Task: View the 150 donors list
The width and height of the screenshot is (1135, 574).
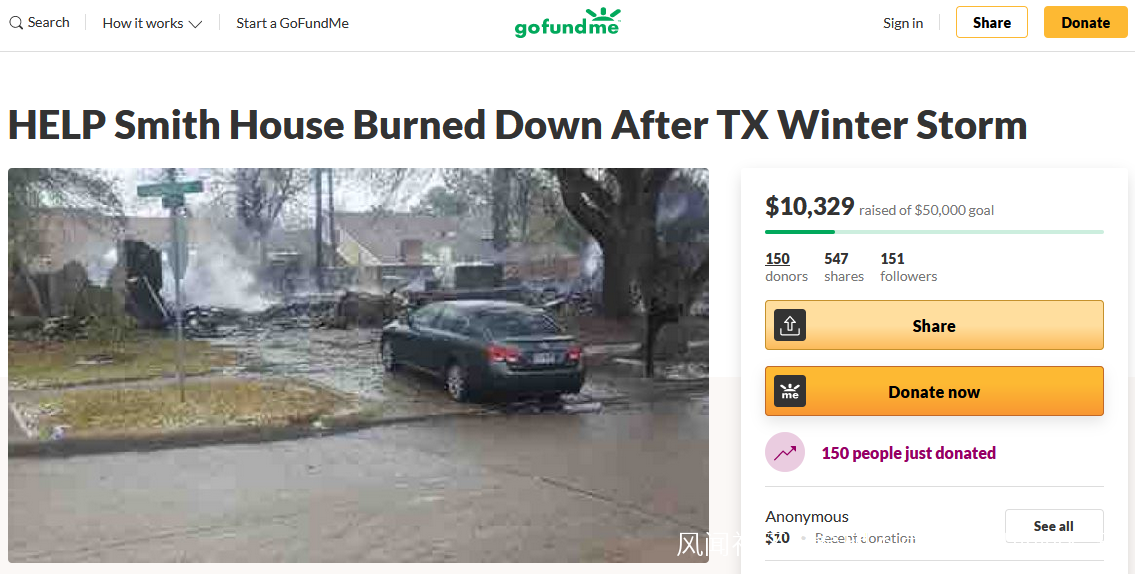Action: coord(786,266)
